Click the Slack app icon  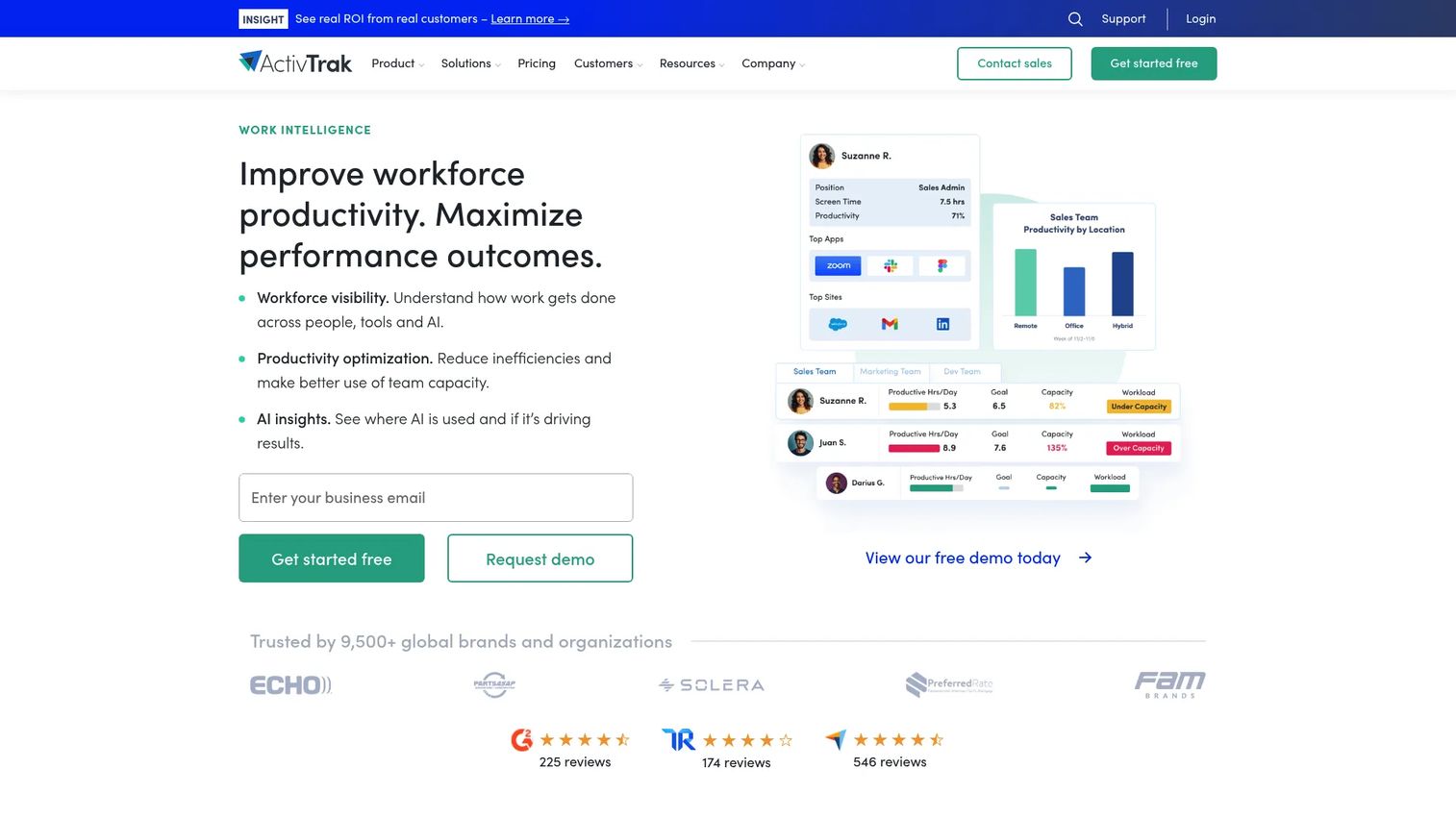pyautogui.click(x=891, y=266)
